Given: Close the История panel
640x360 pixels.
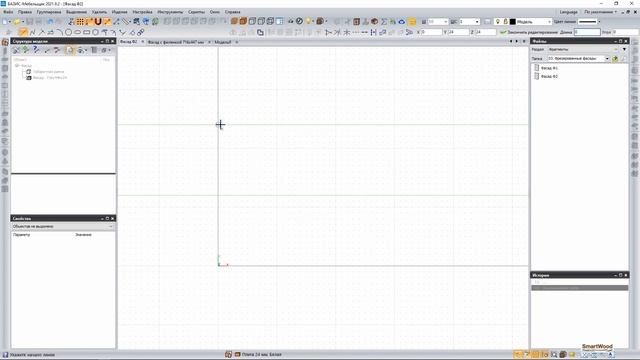Looking at the screenshot, I should pos(626,275).
